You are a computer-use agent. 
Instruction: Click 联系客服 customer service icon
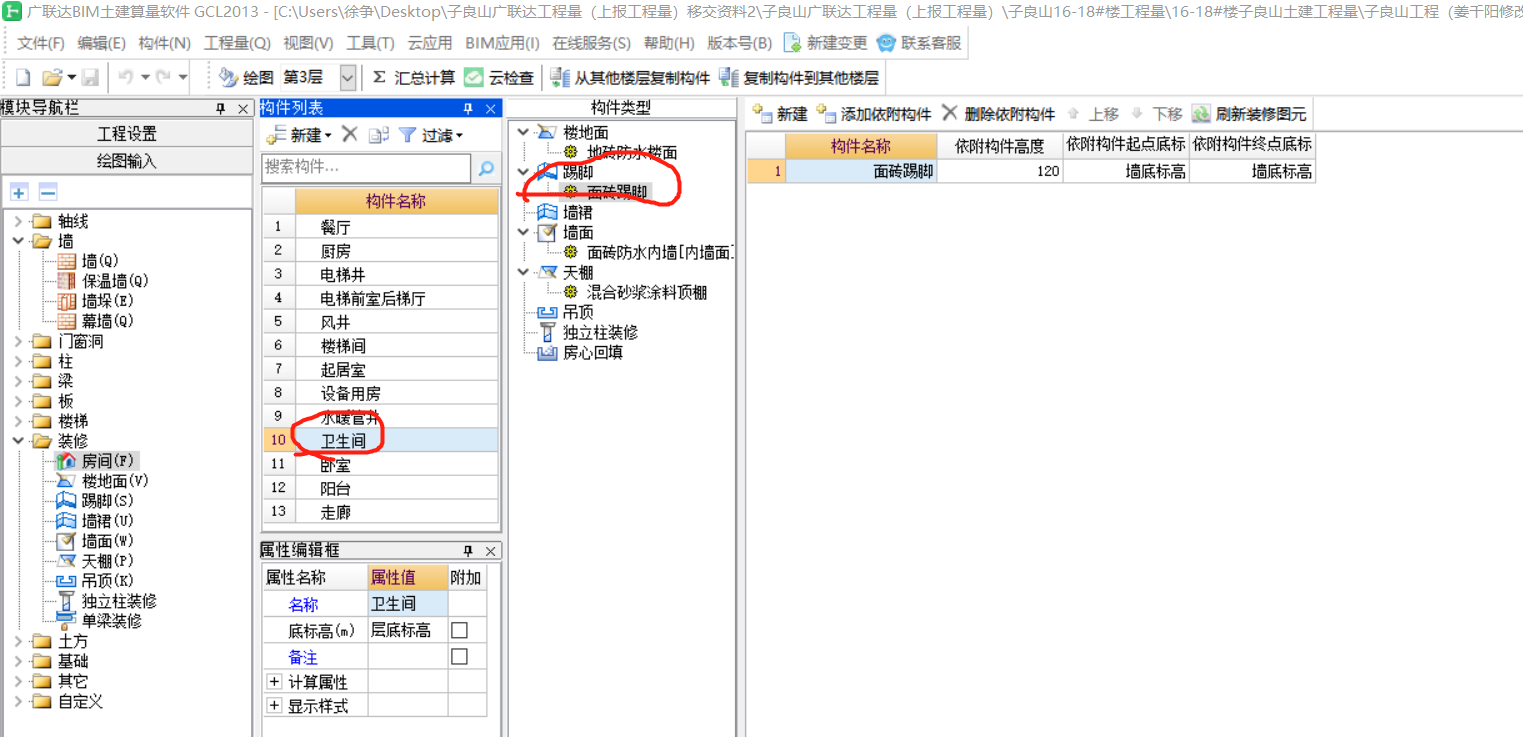(919, 43)
